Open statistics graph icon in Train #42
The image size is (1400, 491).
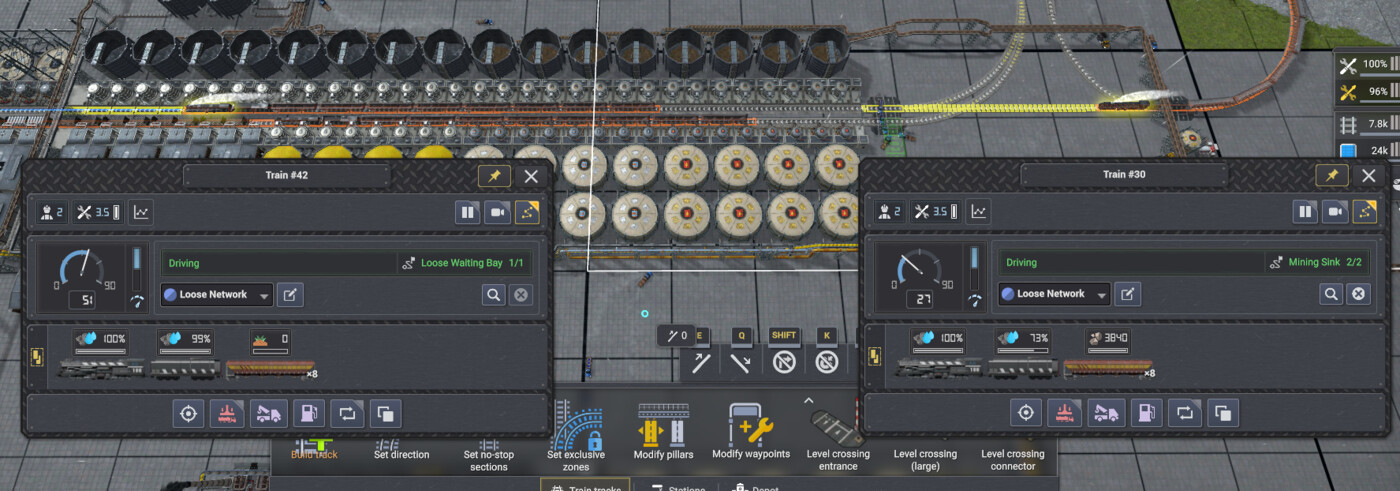click(x=141, y=212)
